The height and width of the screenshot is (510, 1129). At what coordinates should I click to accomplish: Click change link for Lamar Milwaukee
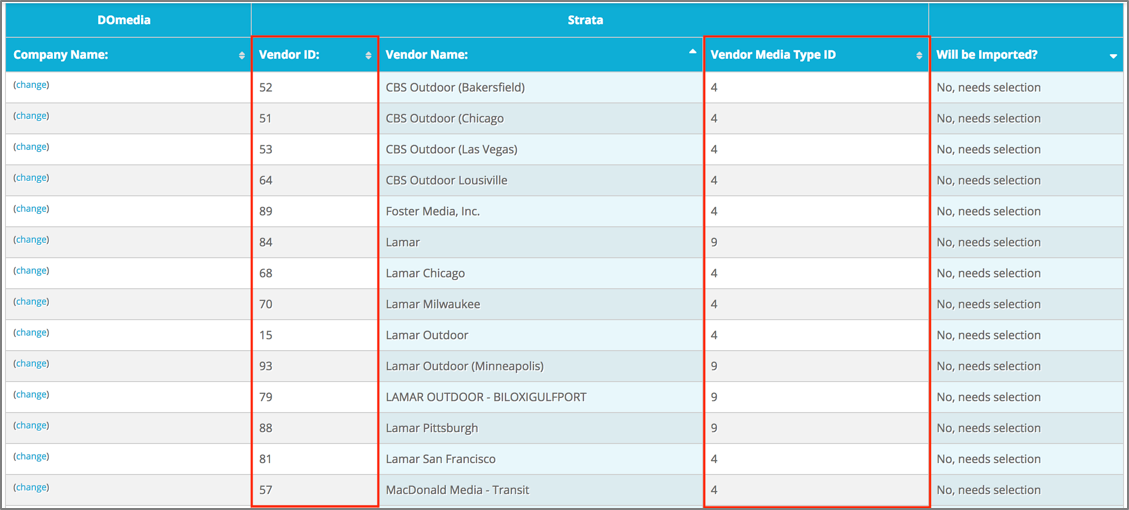pos(32,302)
